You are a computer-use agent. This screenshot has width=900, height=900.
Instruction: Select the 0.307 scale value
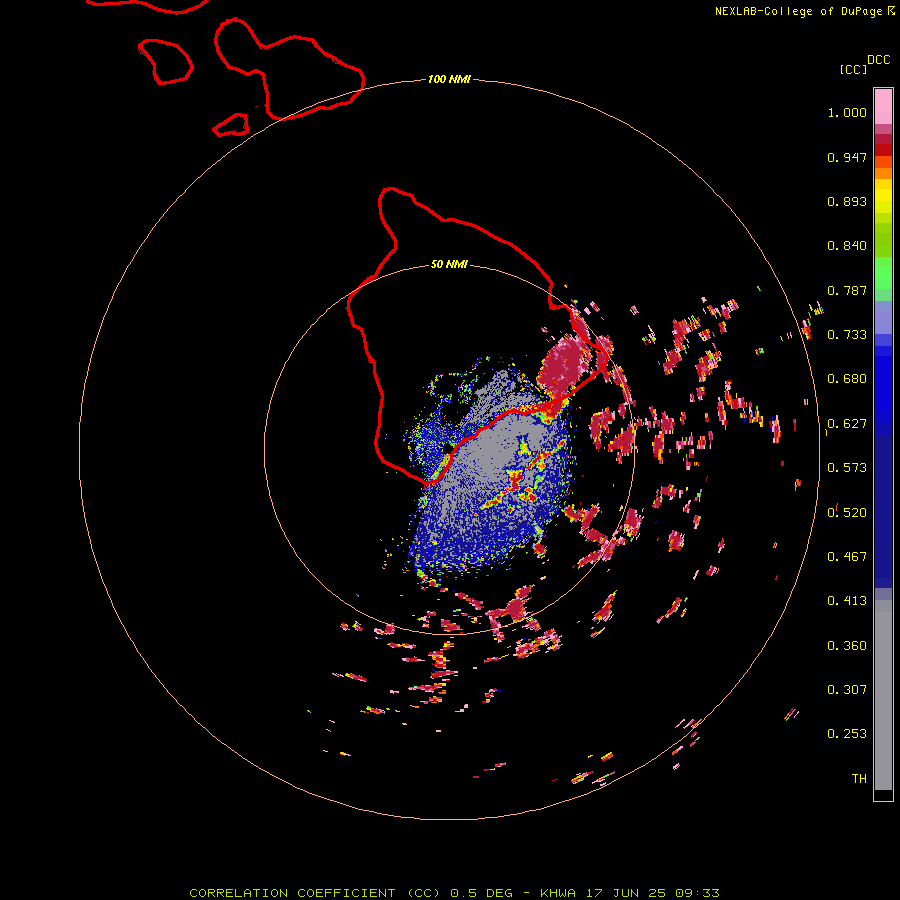coord(847,689)
